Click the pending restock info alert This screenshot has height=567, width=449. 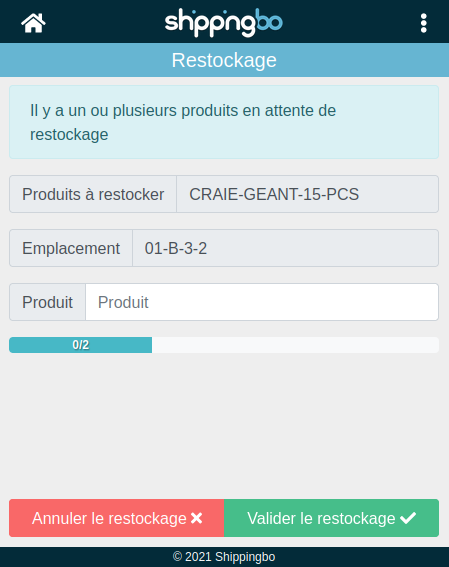[224, 122]
